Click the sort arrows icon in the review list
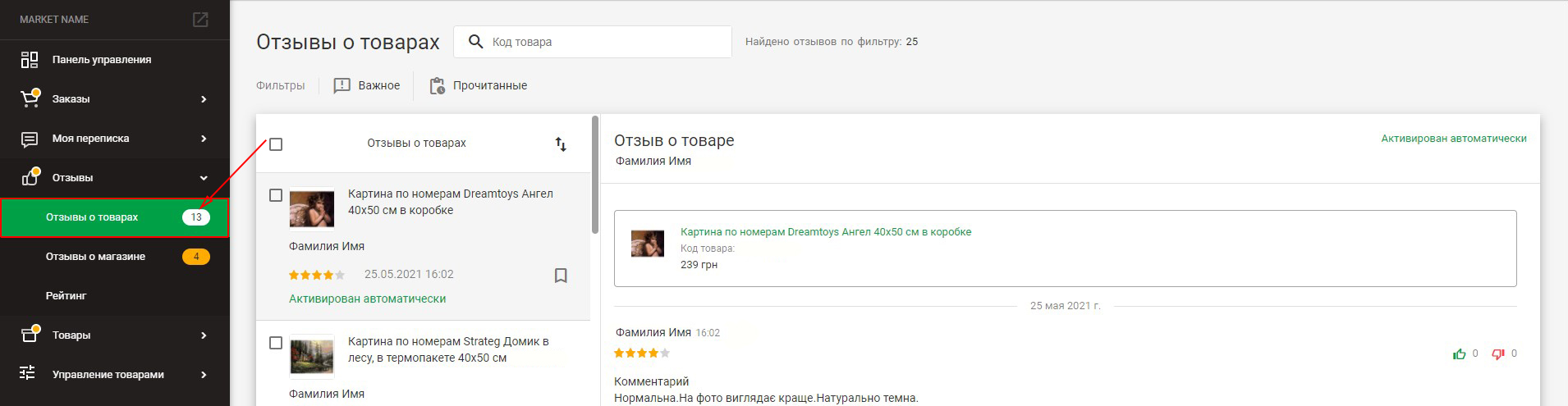The height and width of the screenshot is (406, 1568). pyautogui.click(x=561, y=144)
